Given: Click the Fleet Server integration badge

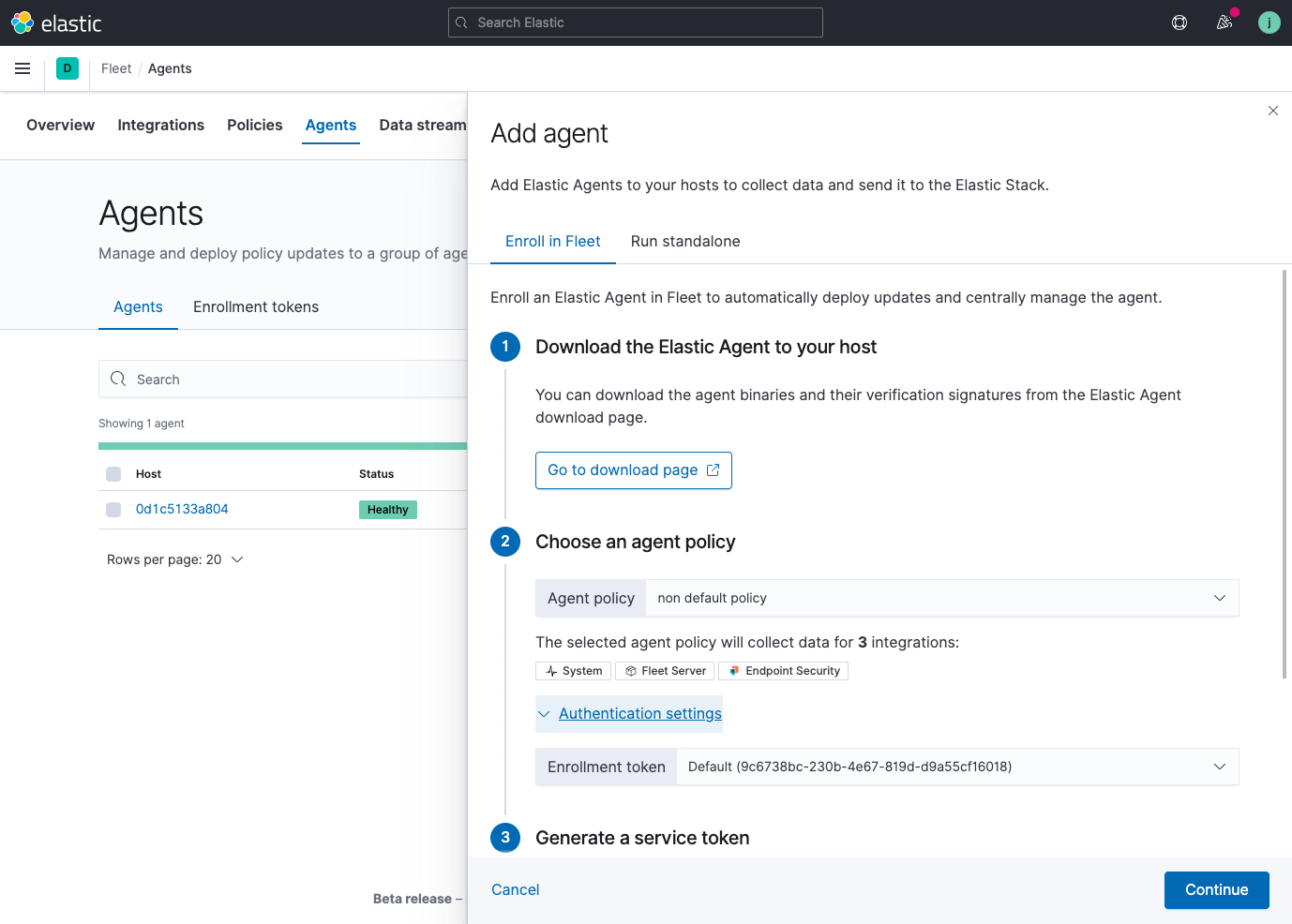Looking at the screenshot, I should click(x=665, y=670).
